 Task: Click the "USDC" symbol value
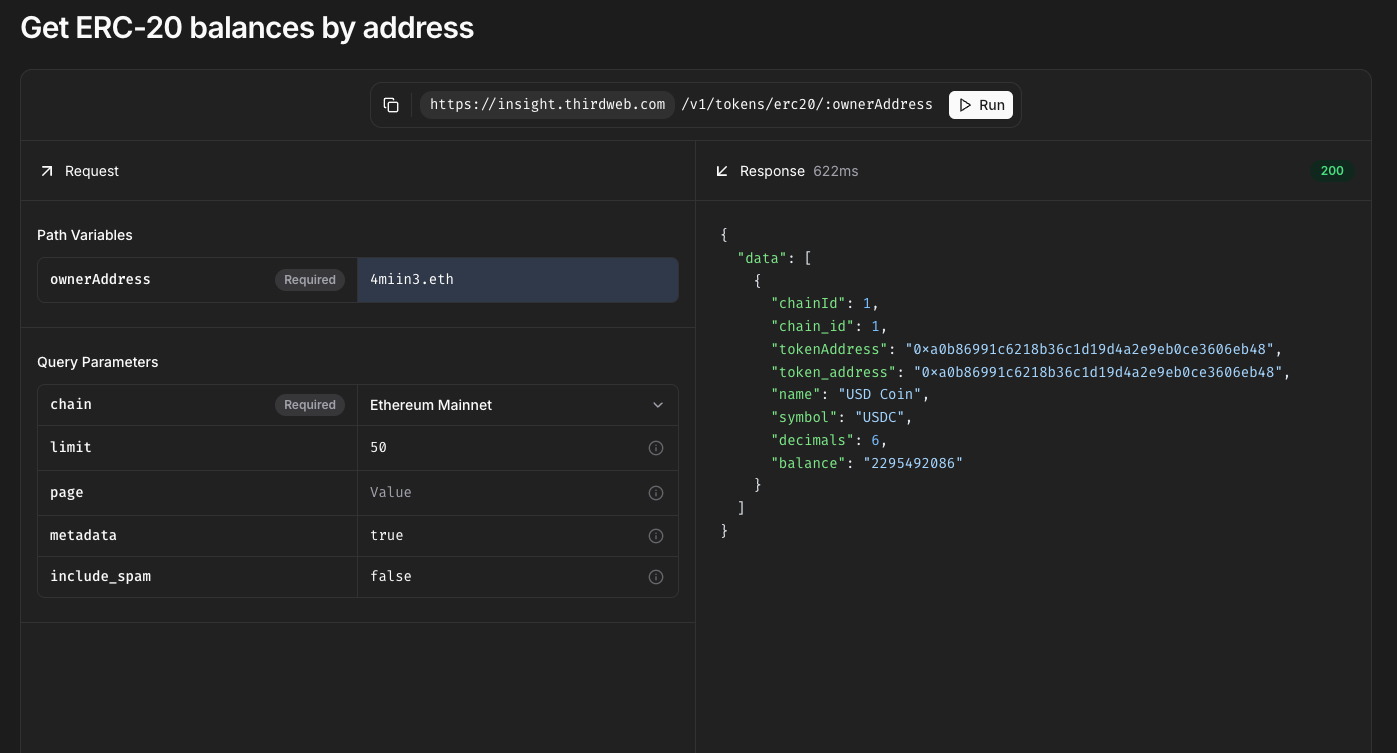(x=880, y=417)
